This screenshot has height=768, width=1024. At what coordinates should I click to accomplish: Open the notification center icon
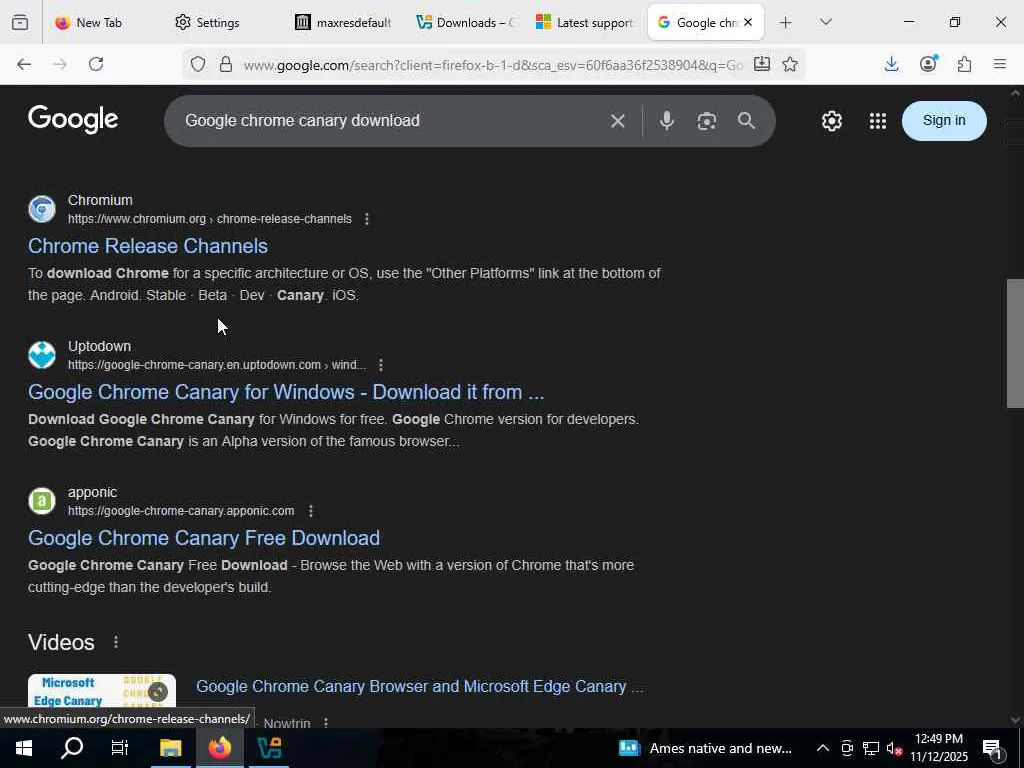click(992, 749)
